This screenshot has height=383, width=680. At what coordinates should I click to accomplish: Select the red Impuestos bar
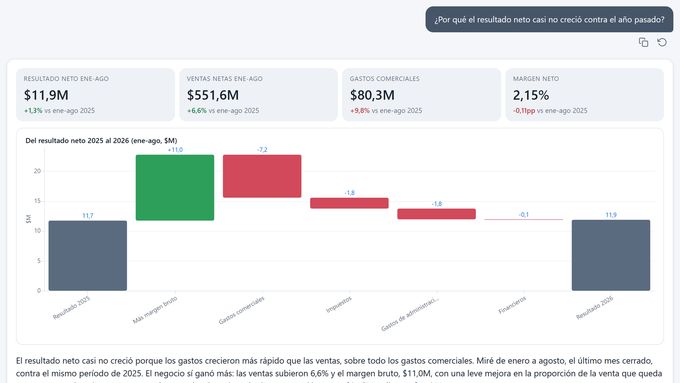point(349,203)
